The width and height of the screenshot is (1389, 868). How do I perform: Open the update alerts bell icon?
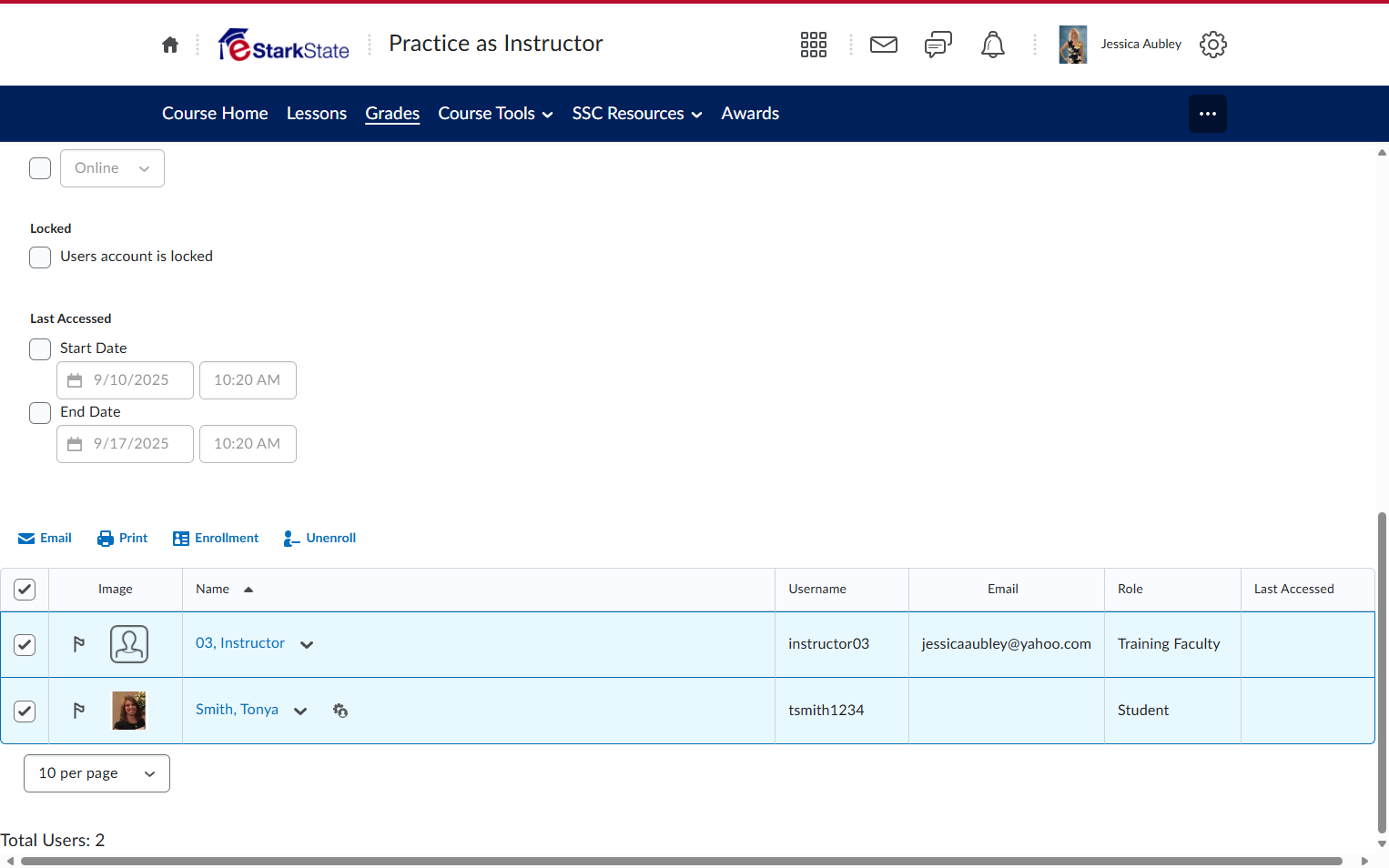coord(993,45)
